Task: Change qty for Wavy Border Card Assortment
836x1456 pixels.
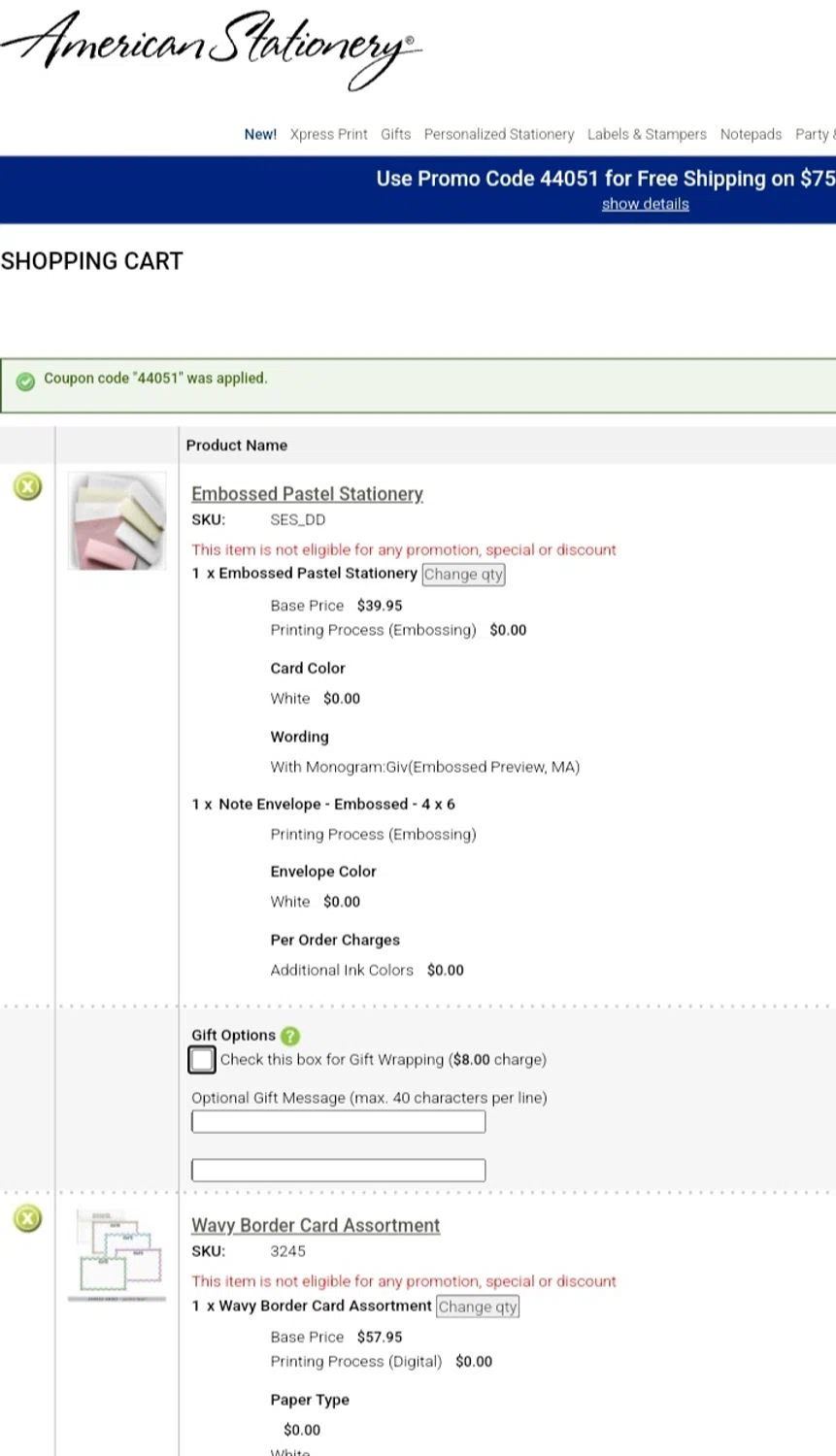Action: (478, 1307)
